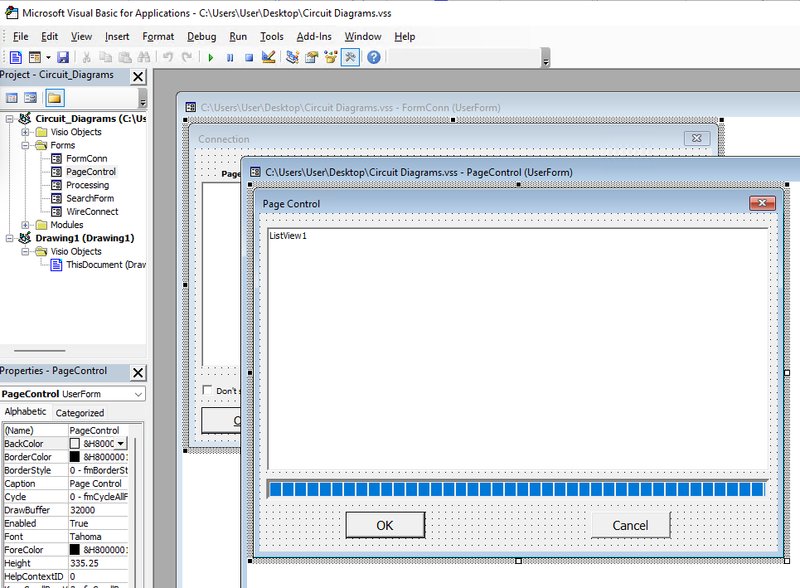Viewport: 800px width, 588px height.
Task: Click the Break pause icon
Action: pyautogui.click(x=230, y=57)
